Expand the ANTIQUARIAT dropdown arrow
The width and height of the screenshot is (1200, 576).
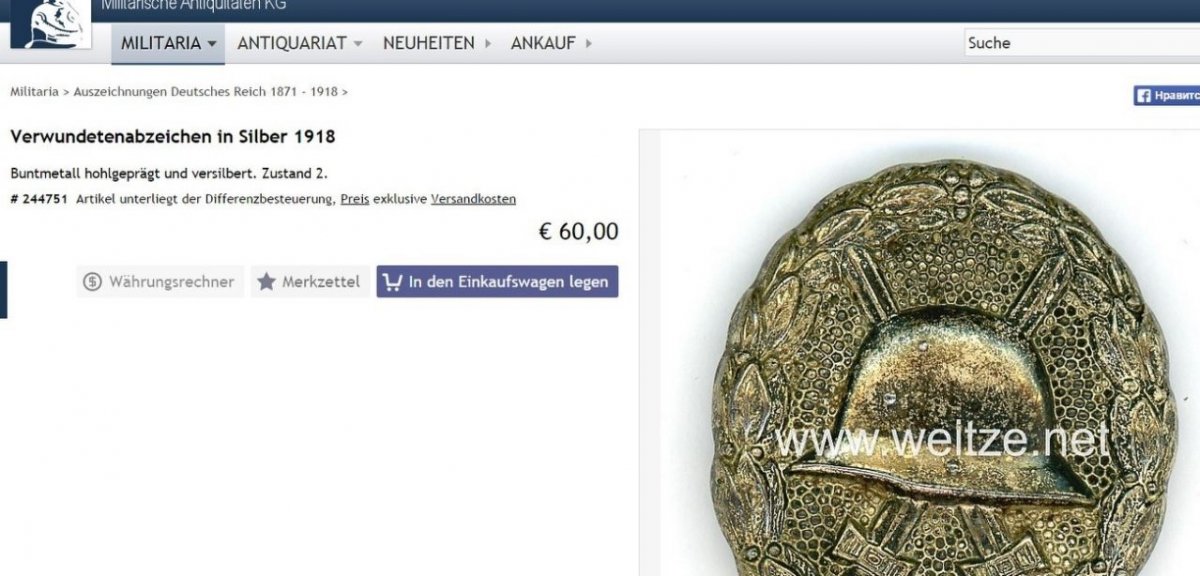pos(358,44)
